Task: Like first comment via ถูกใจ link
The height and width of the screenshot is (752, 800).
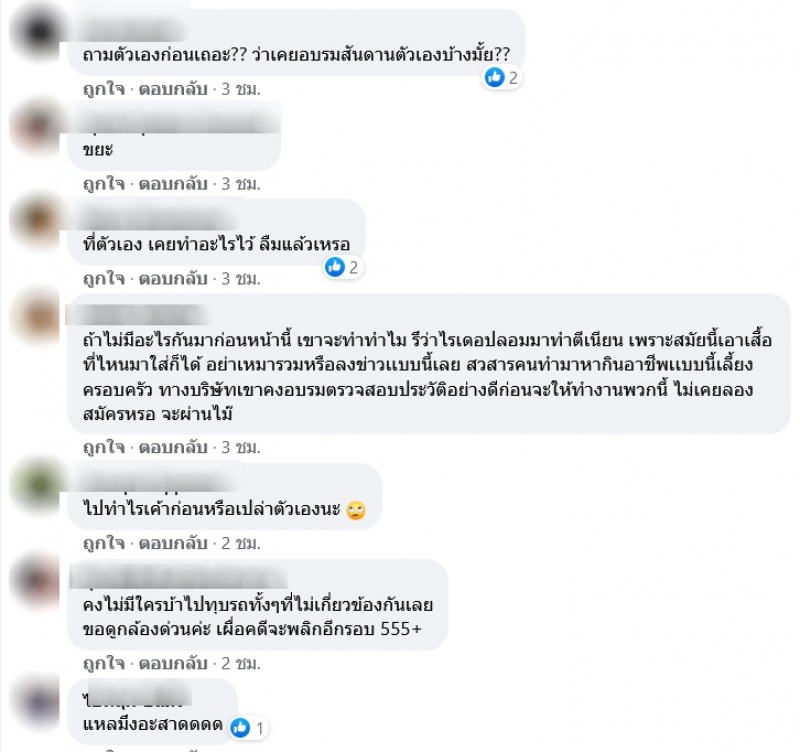Action: (104, 89)
